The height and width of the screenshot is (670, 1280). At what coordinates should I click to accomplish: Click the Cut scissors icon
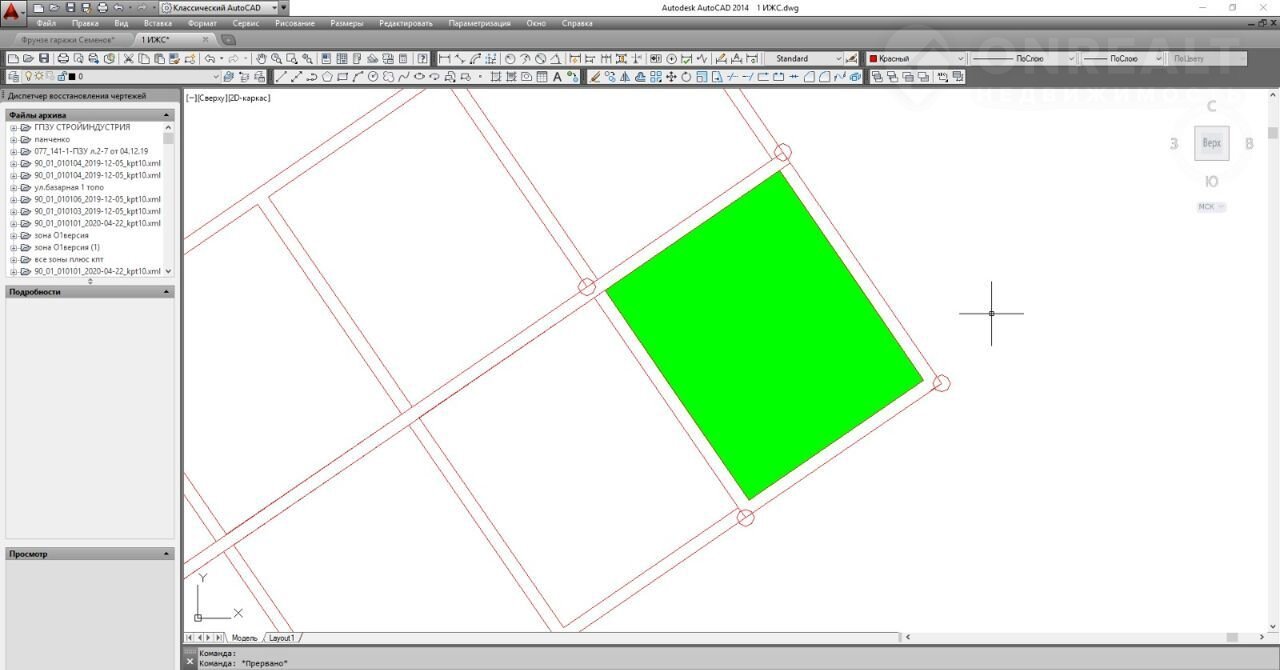click(x=129, y=59)
